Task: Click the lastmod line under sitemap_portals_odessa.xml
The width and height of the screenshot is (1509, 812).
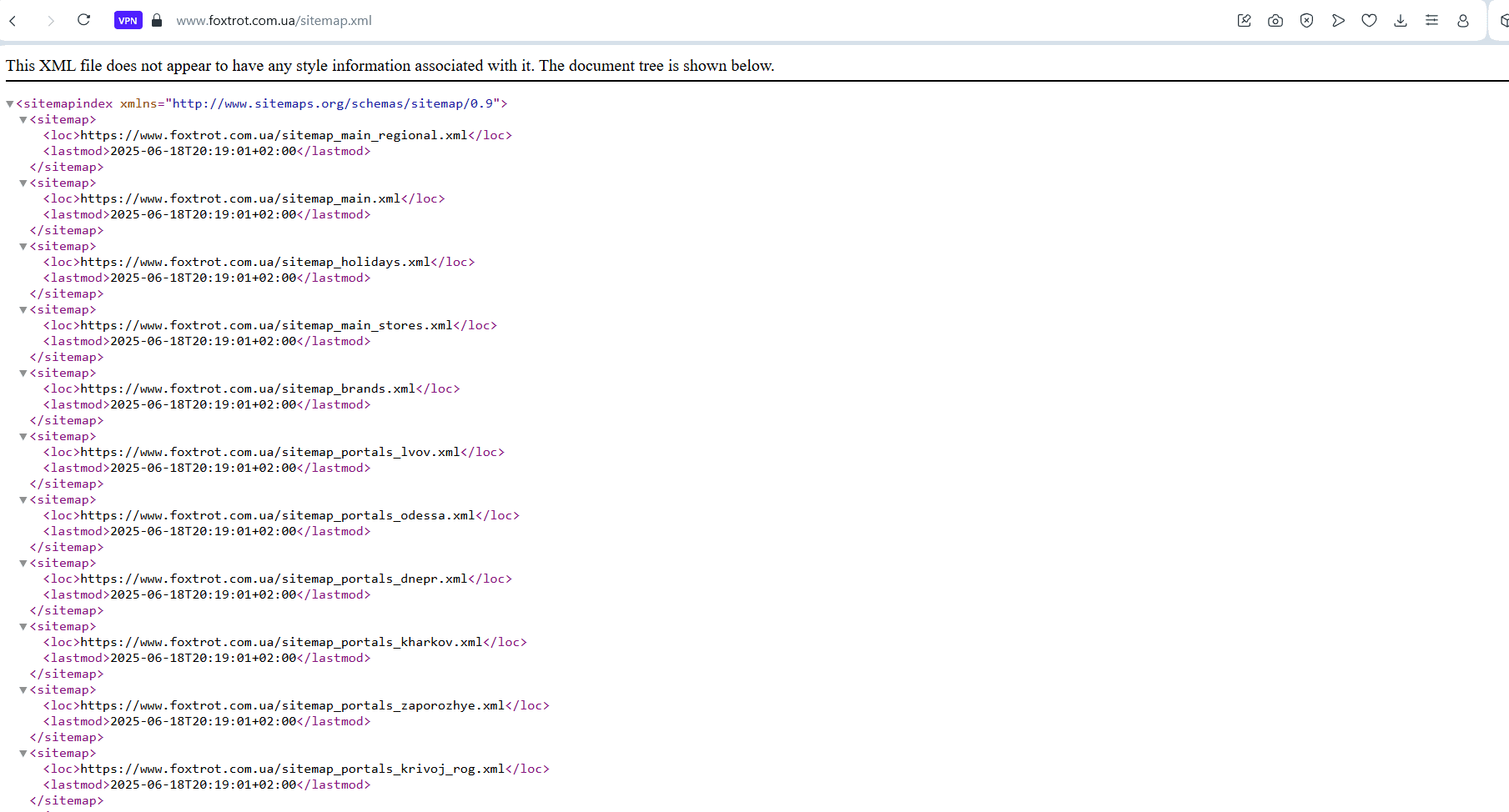Action: pyautogui.click(x=207, y=531)
